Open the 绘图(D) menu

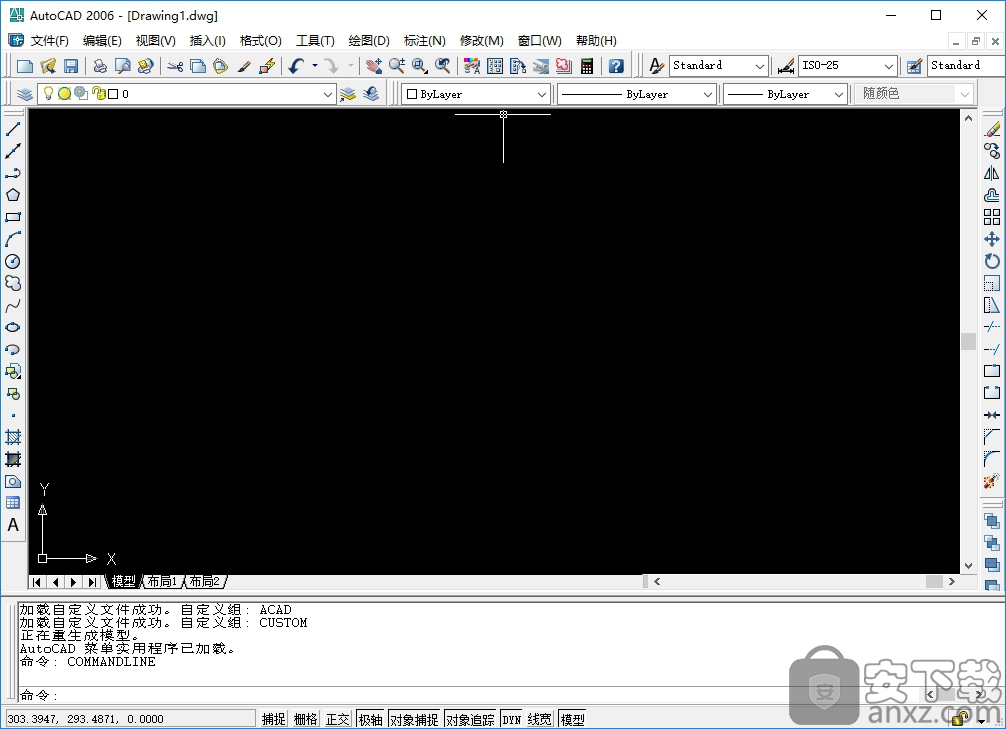pos(369,40)
